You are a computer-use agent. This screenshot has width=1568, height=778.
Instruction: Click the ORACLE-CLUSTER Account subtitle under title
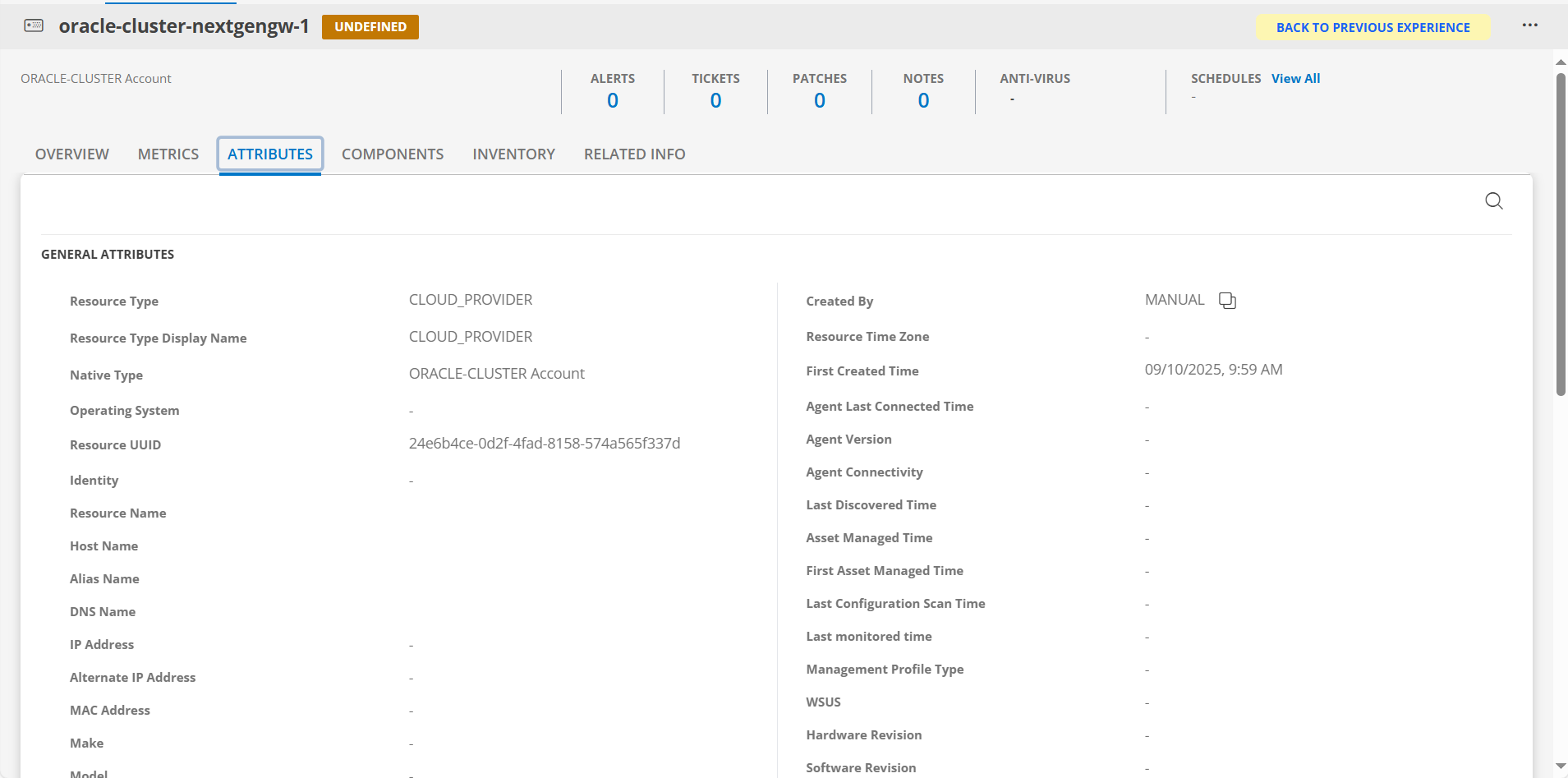pyautogui.click(x=96, y=79)
